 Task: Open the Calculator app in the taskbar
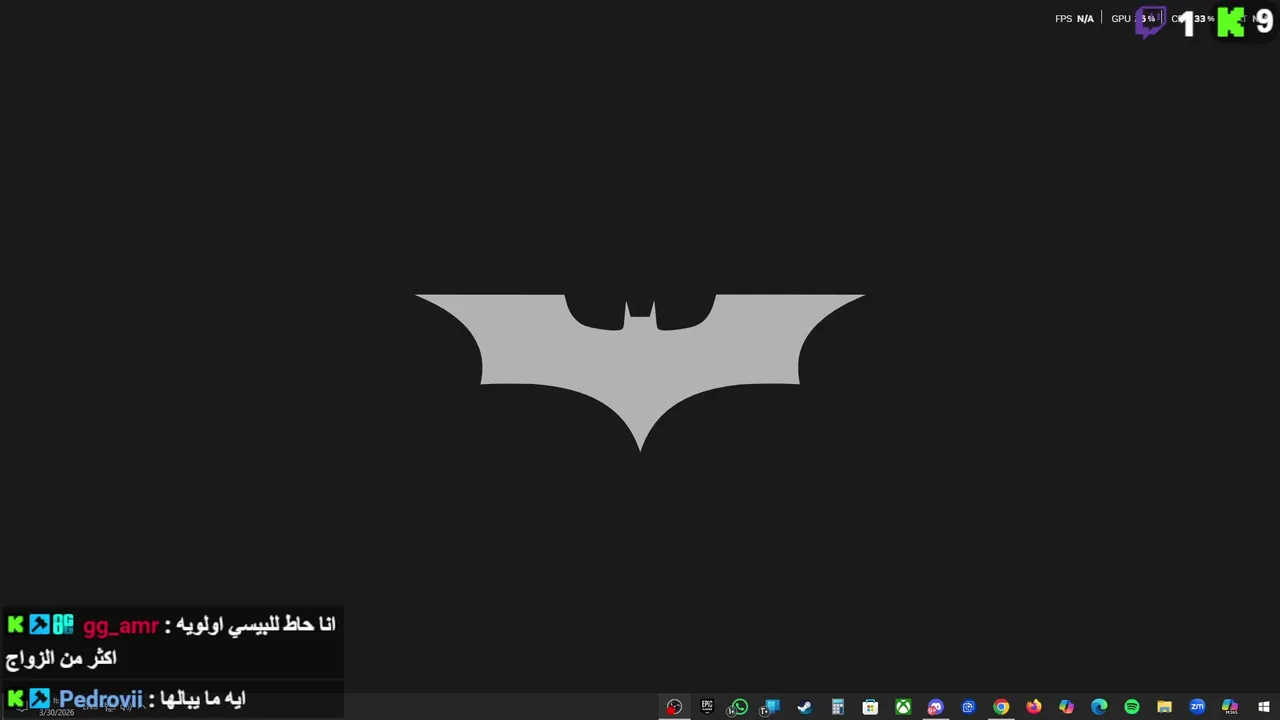[x=837, y=707]
